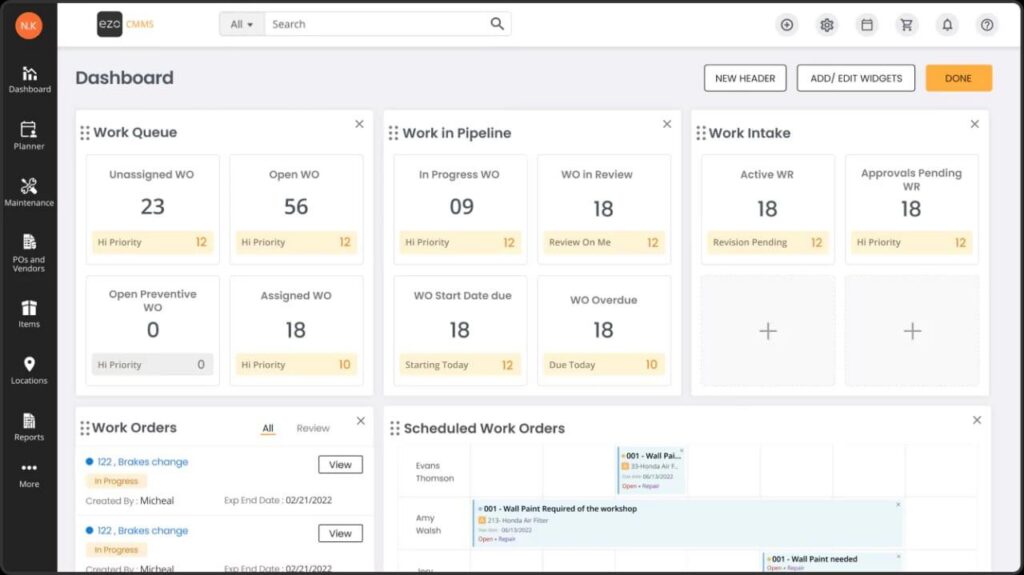Open Reports from the sidebar
The height and width of the screenshot is (575, 1024).
29,426
